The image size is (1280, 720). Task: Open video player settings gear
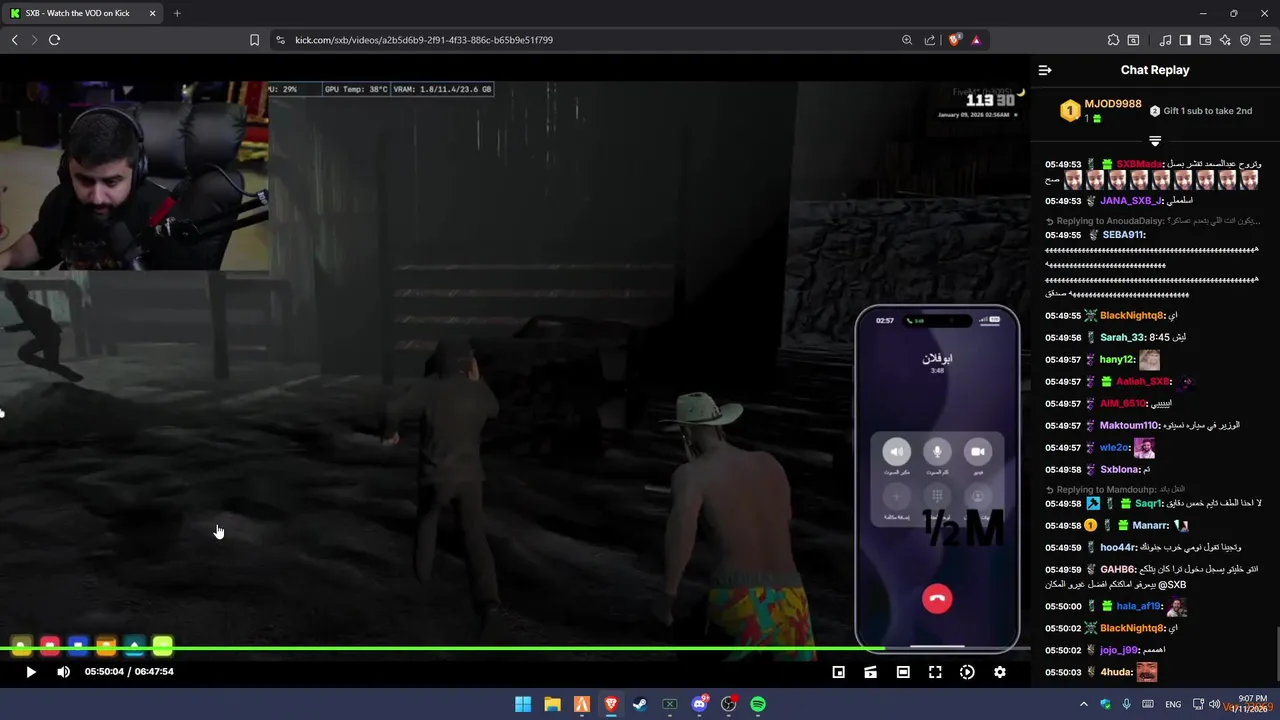coord(999,672)
